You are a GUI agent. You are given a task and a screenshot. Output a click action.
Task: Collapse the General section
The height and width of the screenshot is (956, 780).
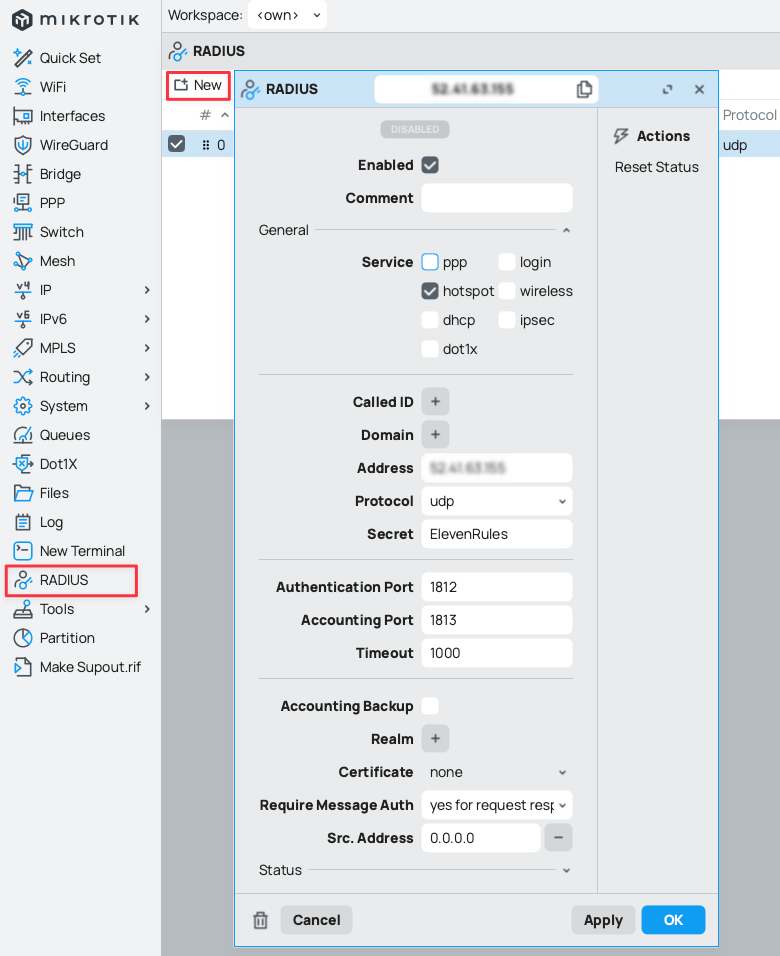tap(567, 230)
